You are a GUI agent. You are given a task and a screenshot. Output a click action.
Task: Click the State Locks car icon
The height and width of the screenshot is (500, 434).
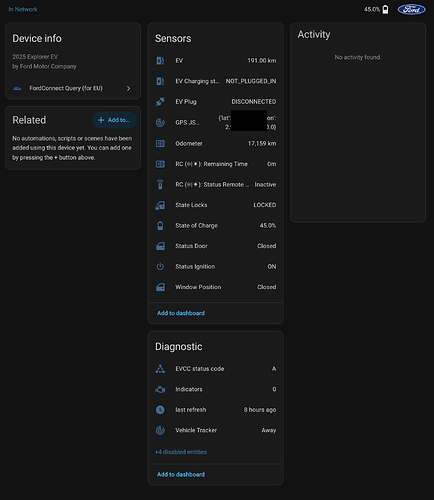coord(160,205)
